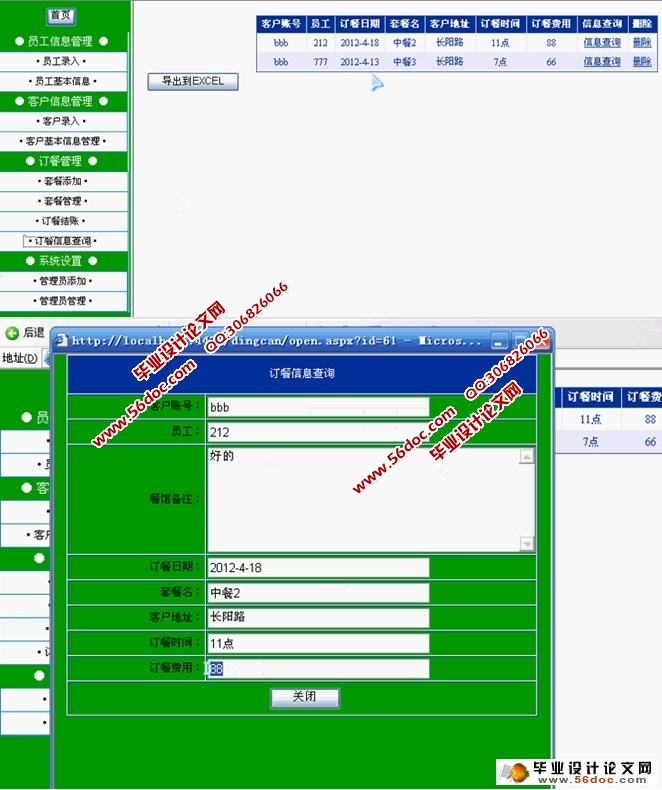
Task: Click 员工信息管理 section header
Action: pos(61,41)
